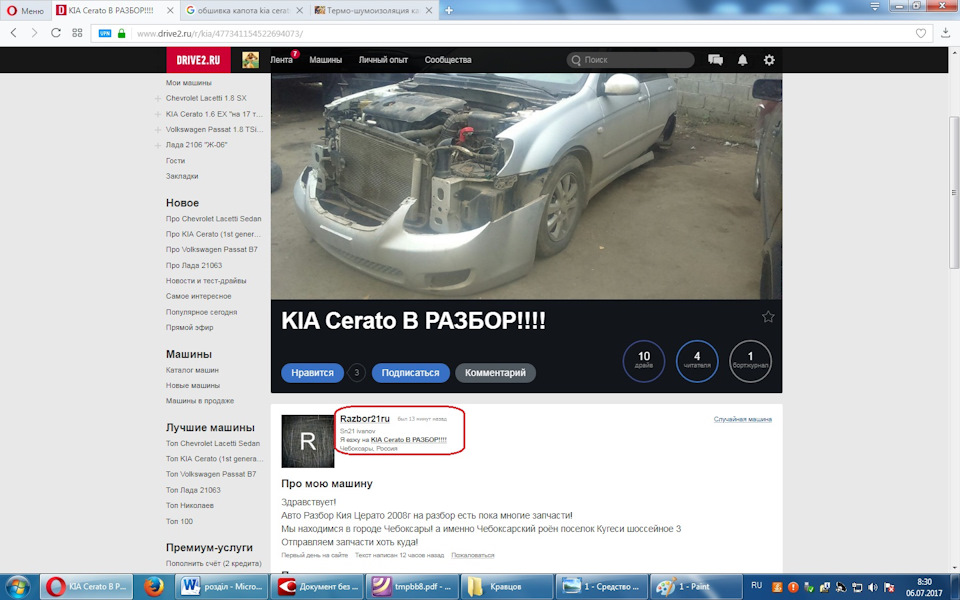This screenshot has width=960, height=600.
Task: Toggle the VPN badge in address bar
Action: click(105, 34)
